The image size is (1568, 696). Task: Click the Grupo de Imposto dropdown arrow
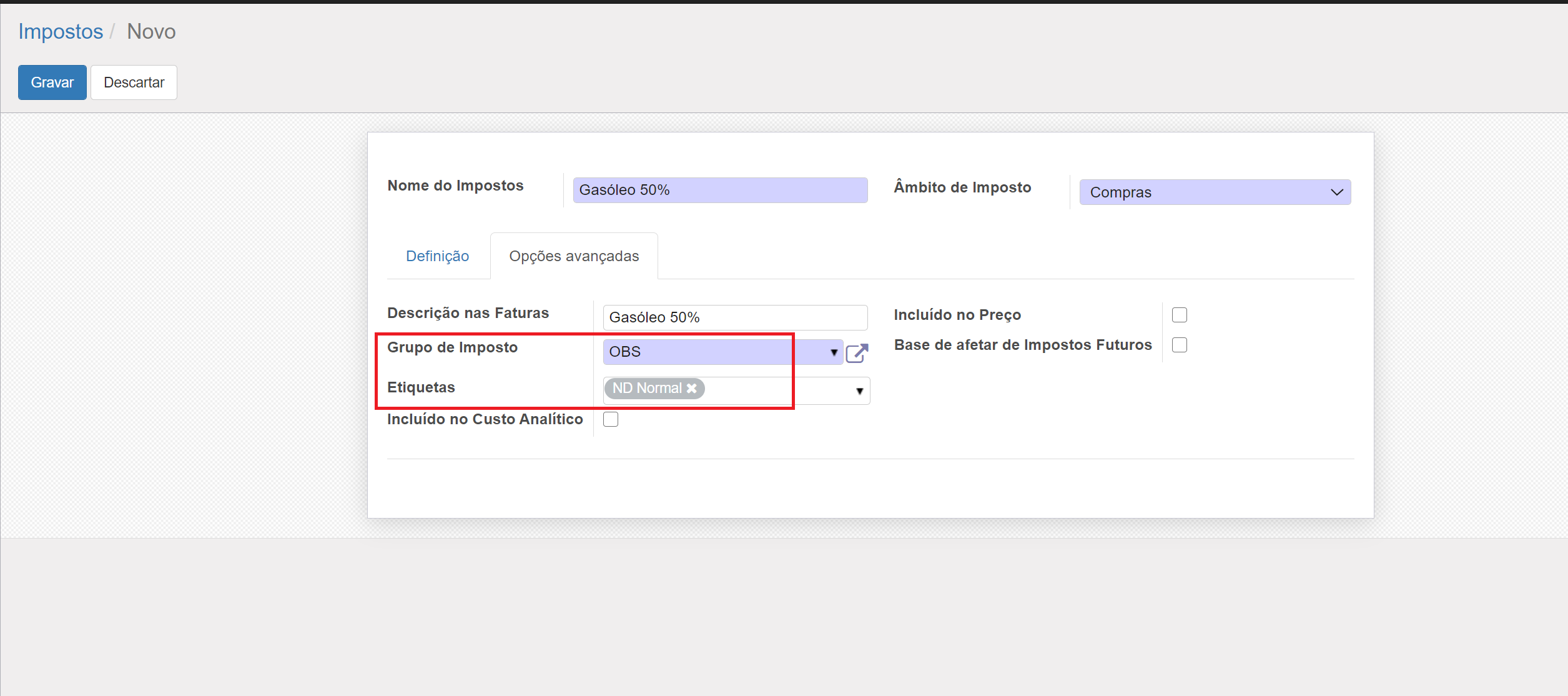pos(834,352)
